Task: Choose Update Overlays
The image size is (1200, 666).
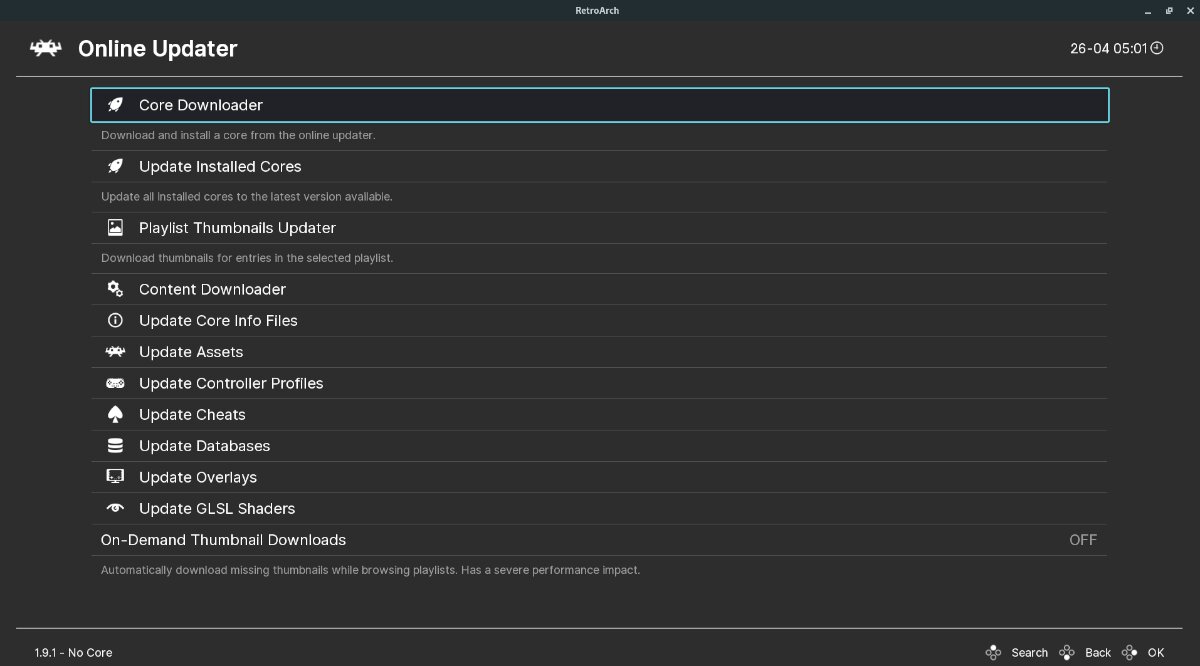Action: 600,477
